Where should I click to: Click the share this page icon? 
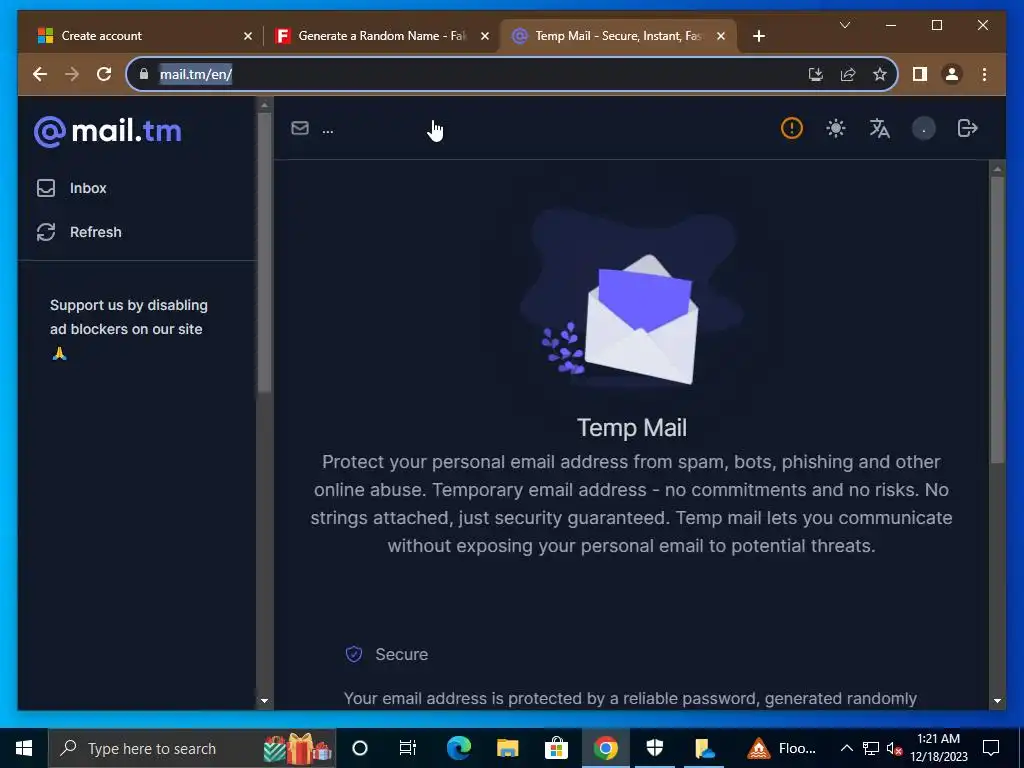[x=848, y=74]
